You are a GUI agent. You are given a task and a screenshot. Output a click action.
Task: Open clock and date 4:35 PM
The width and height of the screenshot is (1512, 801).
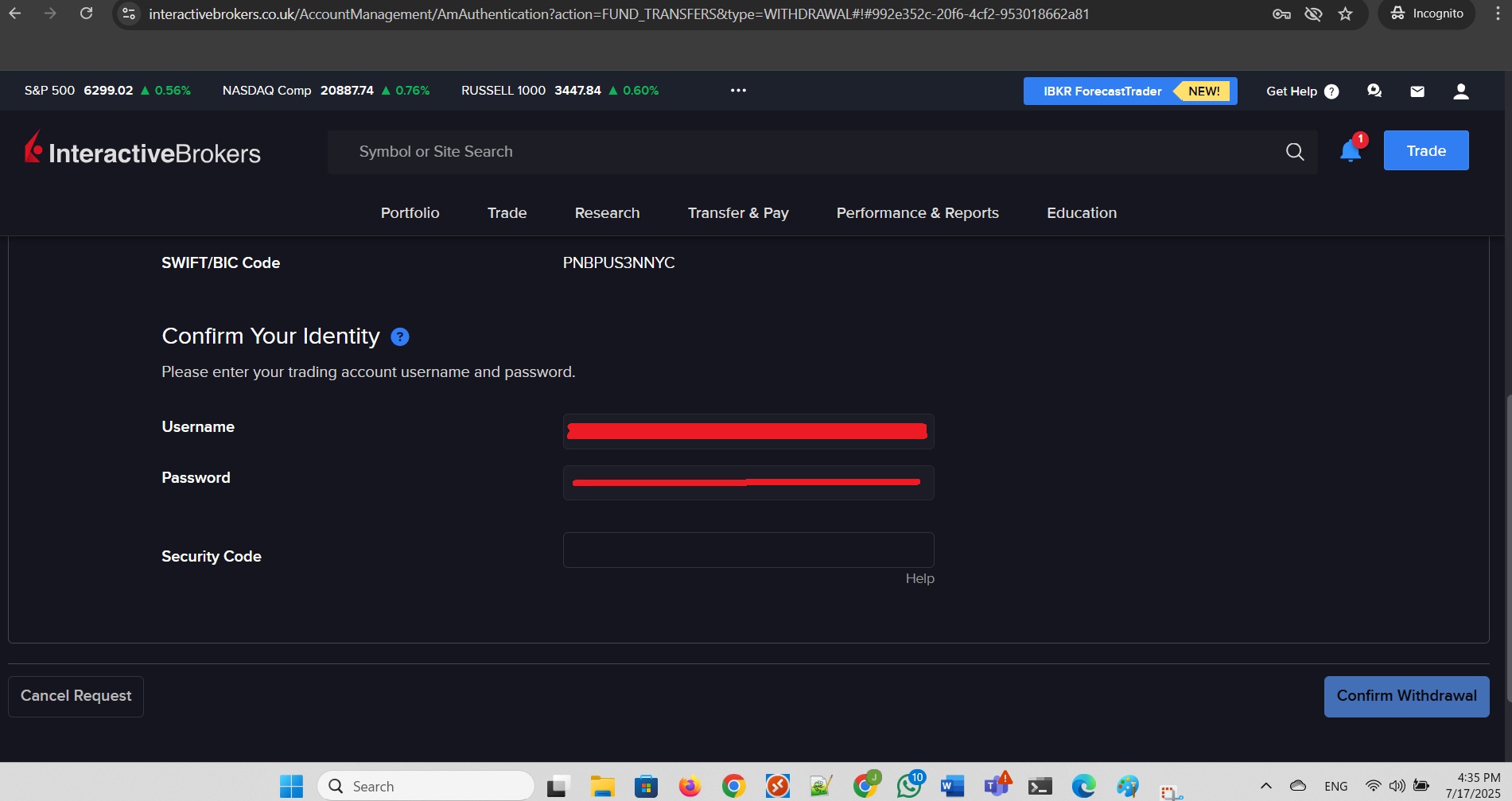click(1474, 786)
